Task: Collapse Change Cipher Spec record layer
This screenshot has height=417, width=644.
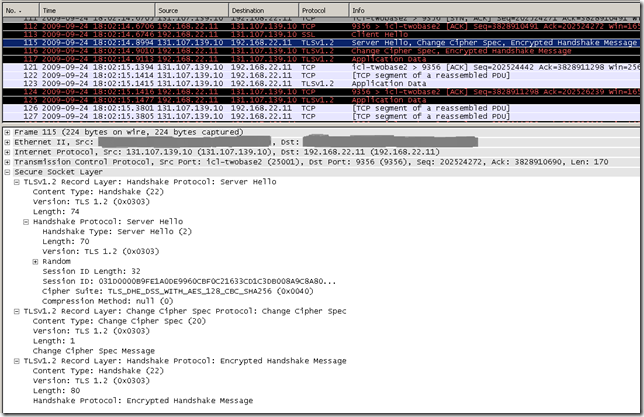Action: coord(17,311)
